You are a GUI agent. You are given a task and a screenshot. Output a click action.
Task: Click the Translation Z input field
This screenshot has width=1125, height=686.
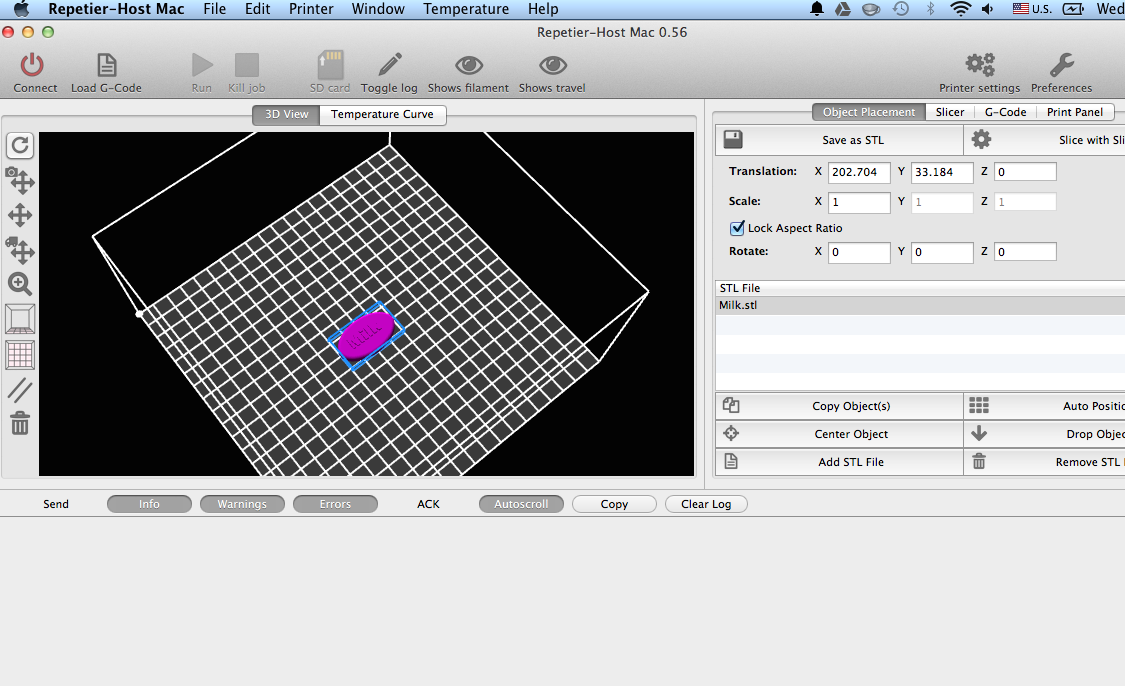pyautogui.click(x=1025, y=172)
